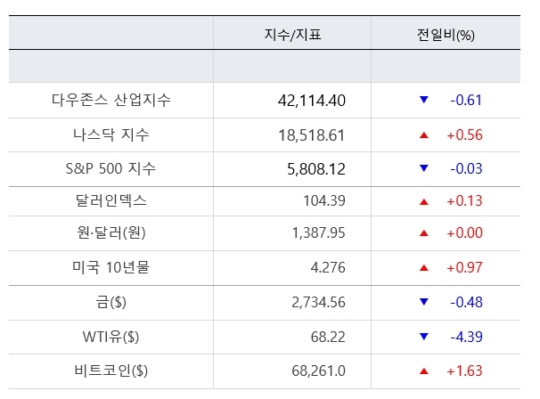Viewport: 540px width, 399px height.
Task: Click the blue down arrow for 금($)
Action: pyautogui.click(x=424, y=302)
